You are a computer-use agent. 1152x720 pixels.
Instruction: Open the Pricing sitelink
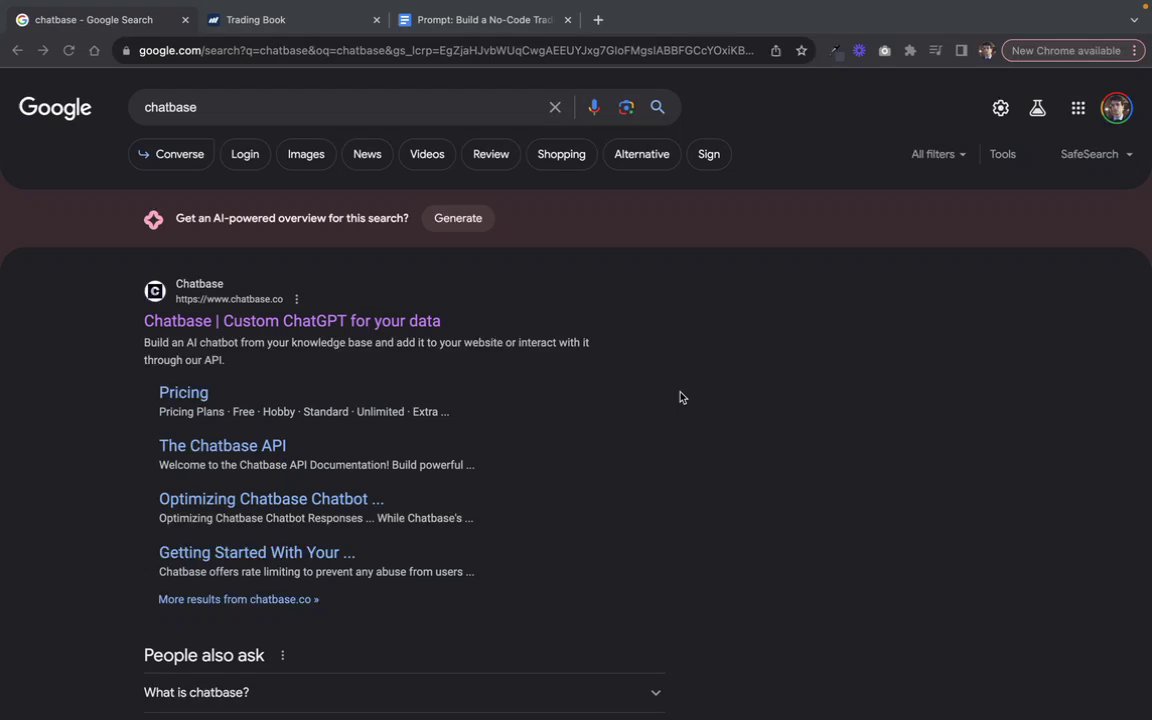coord(184,392)
